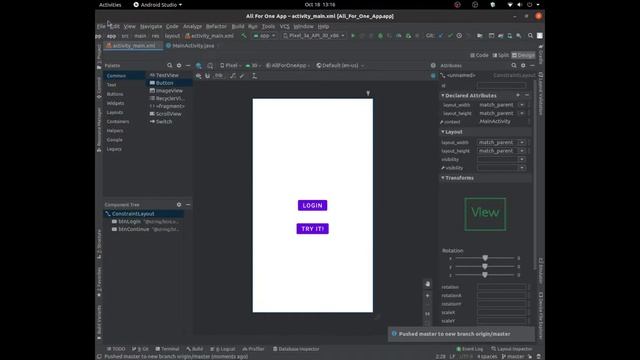Open the AllForOneApp theme dropdown
The width and height of the screenshot is (640, 360).
[x=288, y=66]
